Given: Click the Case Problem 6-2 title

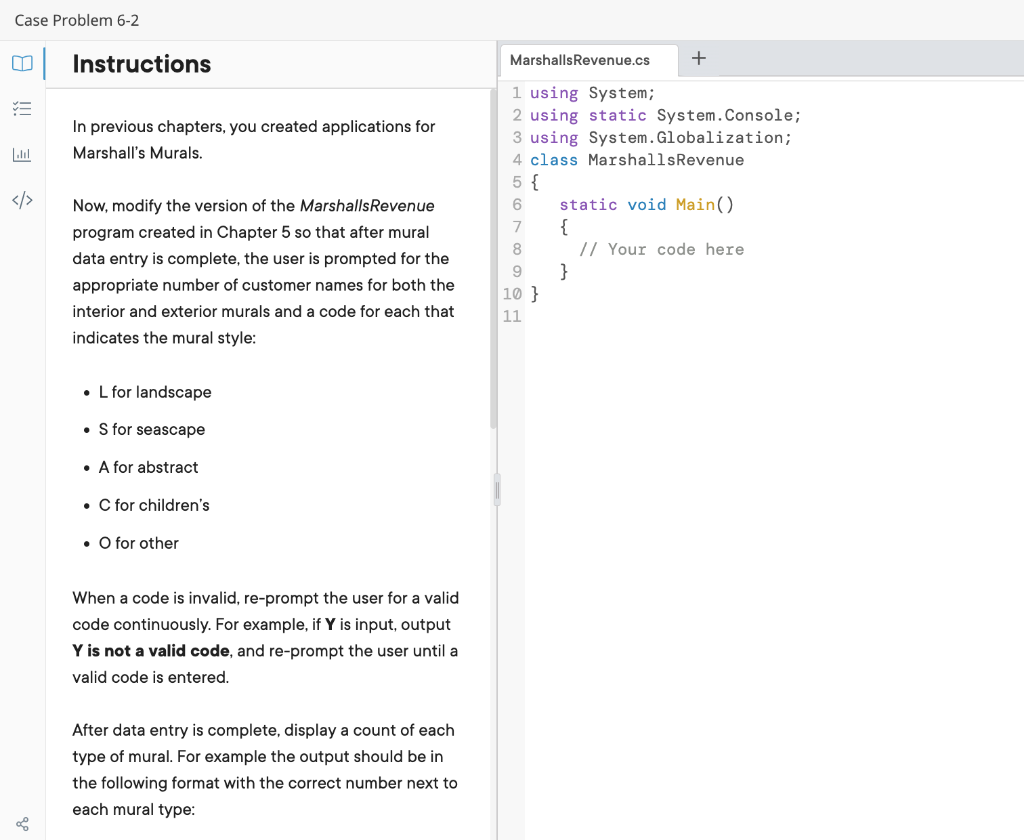Looking at the screenshot, I should (x=77, y=19).
